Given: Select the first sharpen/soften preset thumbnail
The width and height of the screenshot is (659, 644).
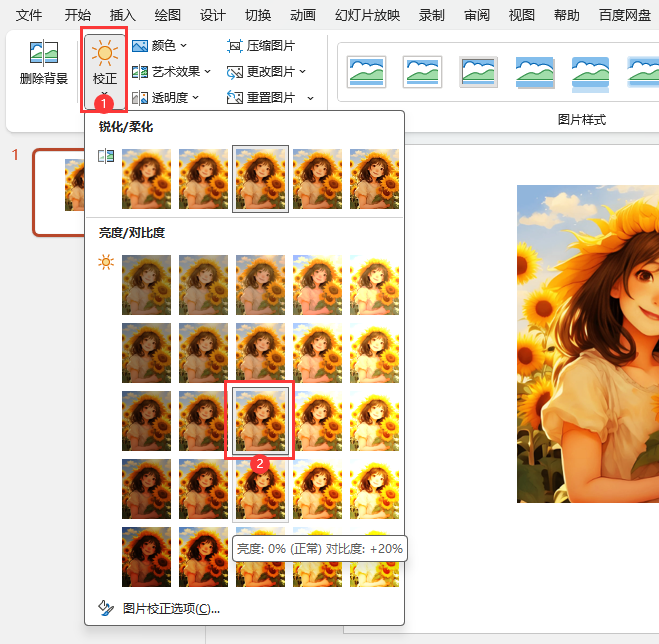Looking at the screenshot, I should (x=146, y=179).
